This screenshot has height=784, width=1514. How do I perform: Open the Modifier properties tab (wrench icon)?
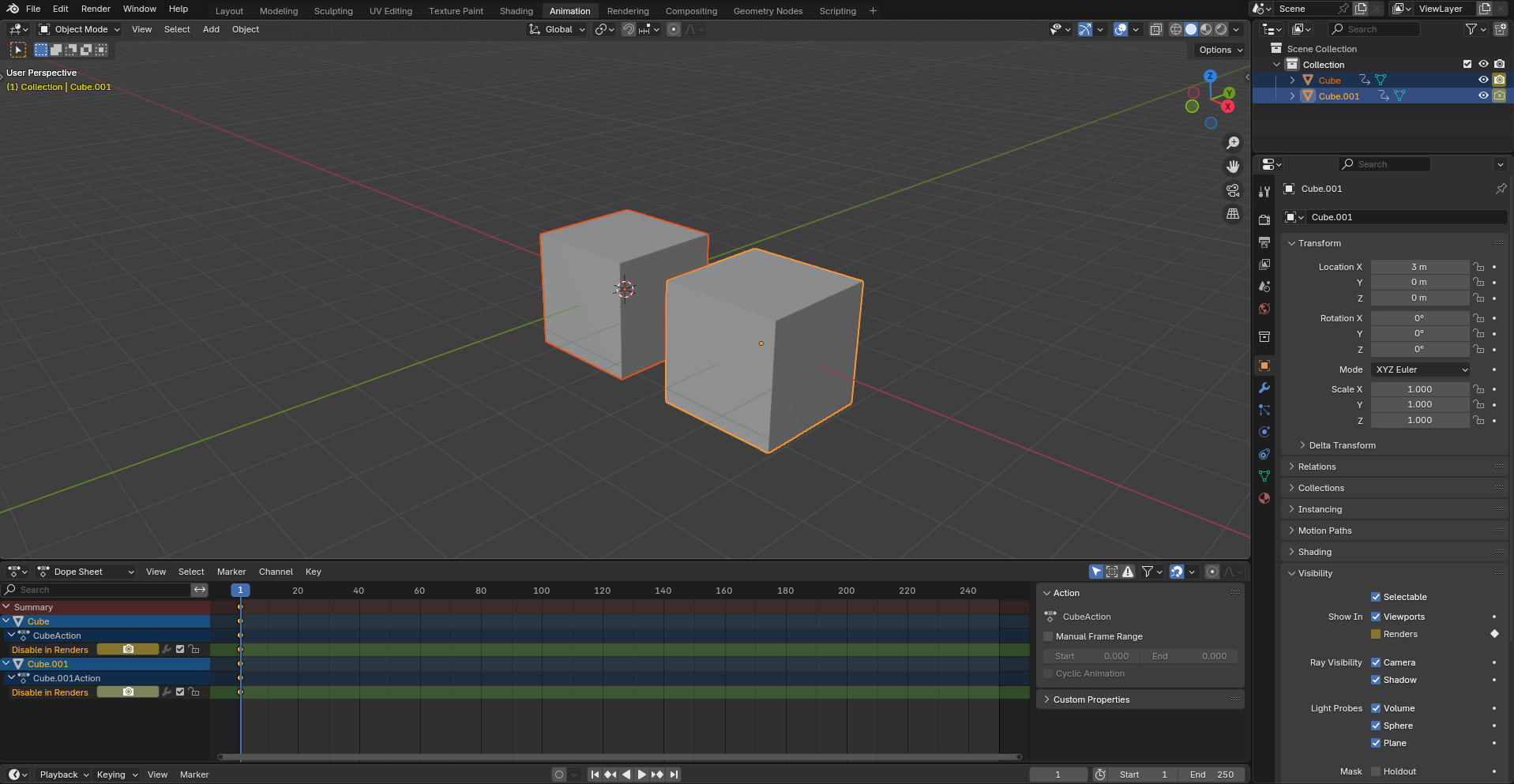point(1264,388)
